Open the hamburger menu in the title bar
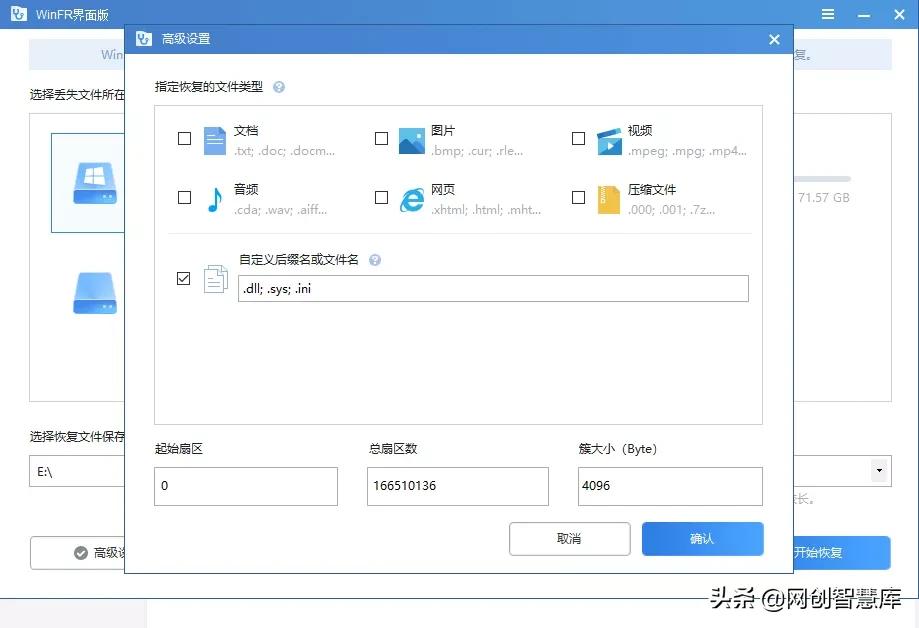The height and width of the screenshot is (628, 919). pos(828,14)
